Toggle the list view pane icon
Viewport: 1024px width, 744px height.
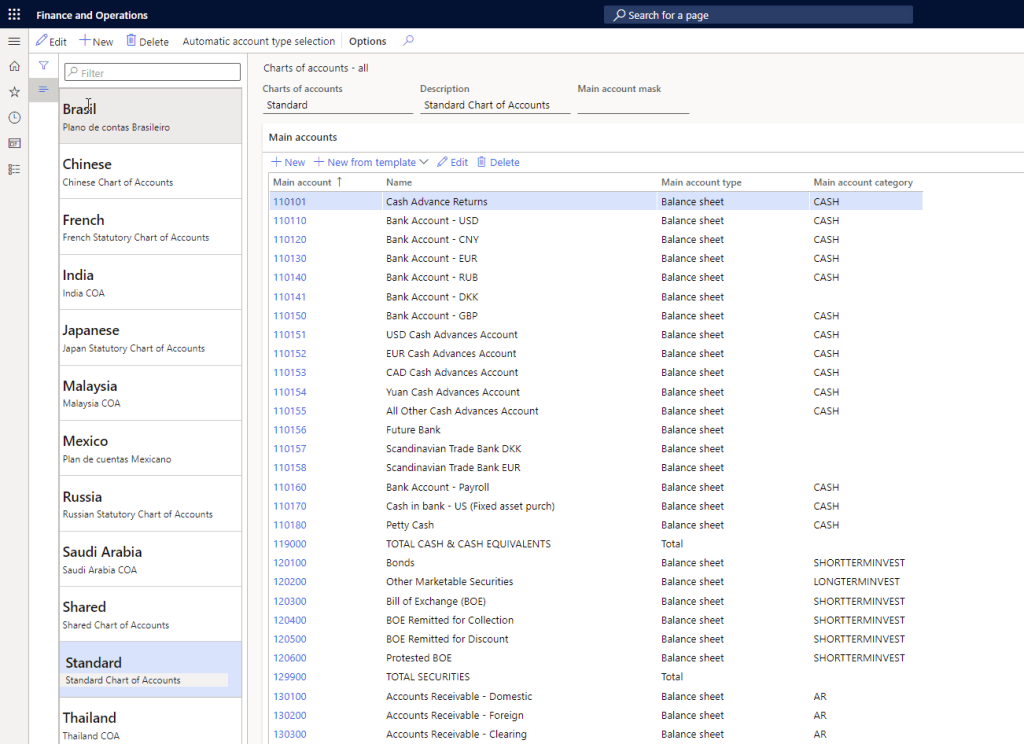click(43, 90)
